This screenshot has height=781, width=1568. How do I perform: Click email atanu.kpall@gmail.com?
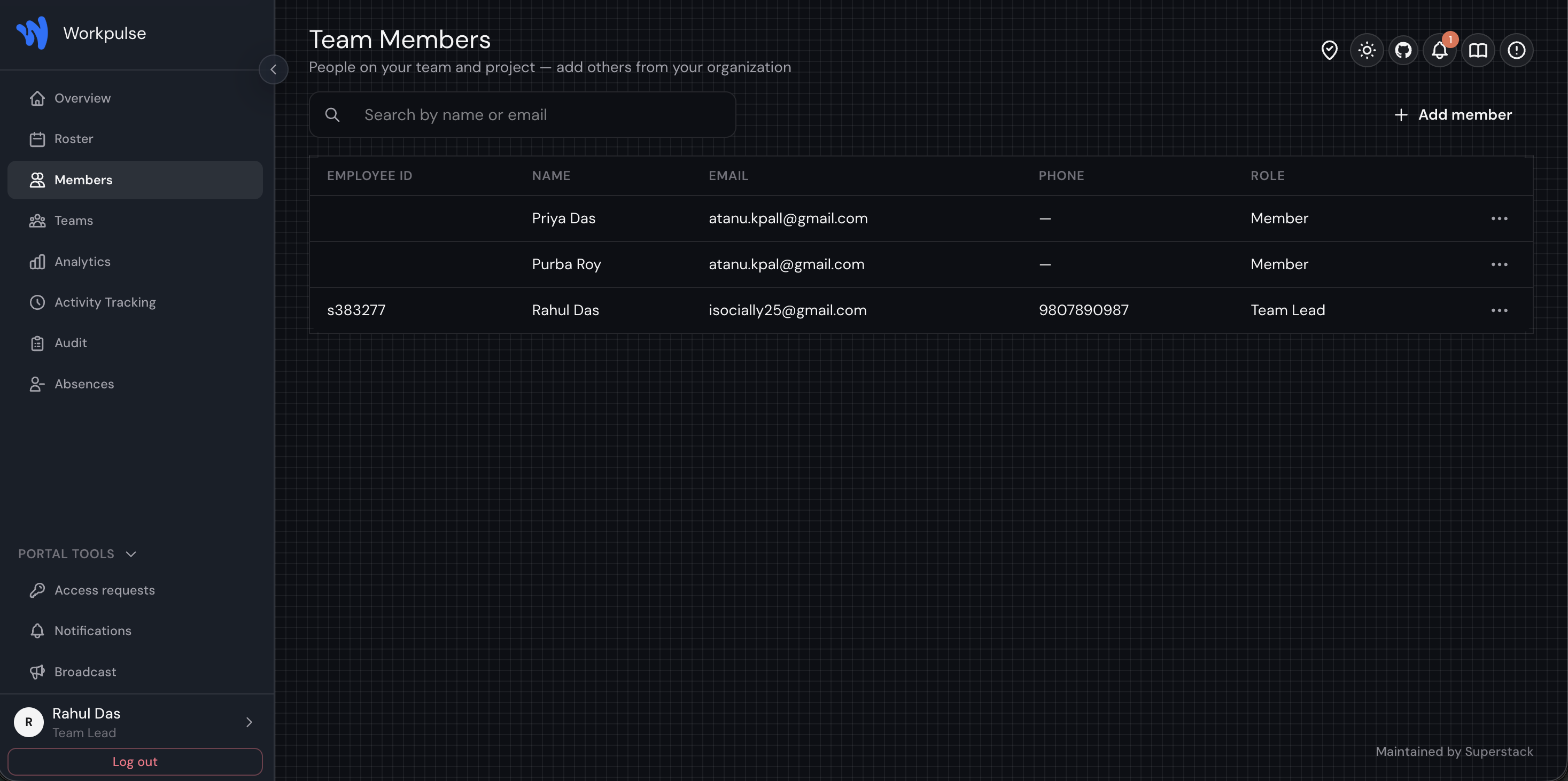coord(788,218)
